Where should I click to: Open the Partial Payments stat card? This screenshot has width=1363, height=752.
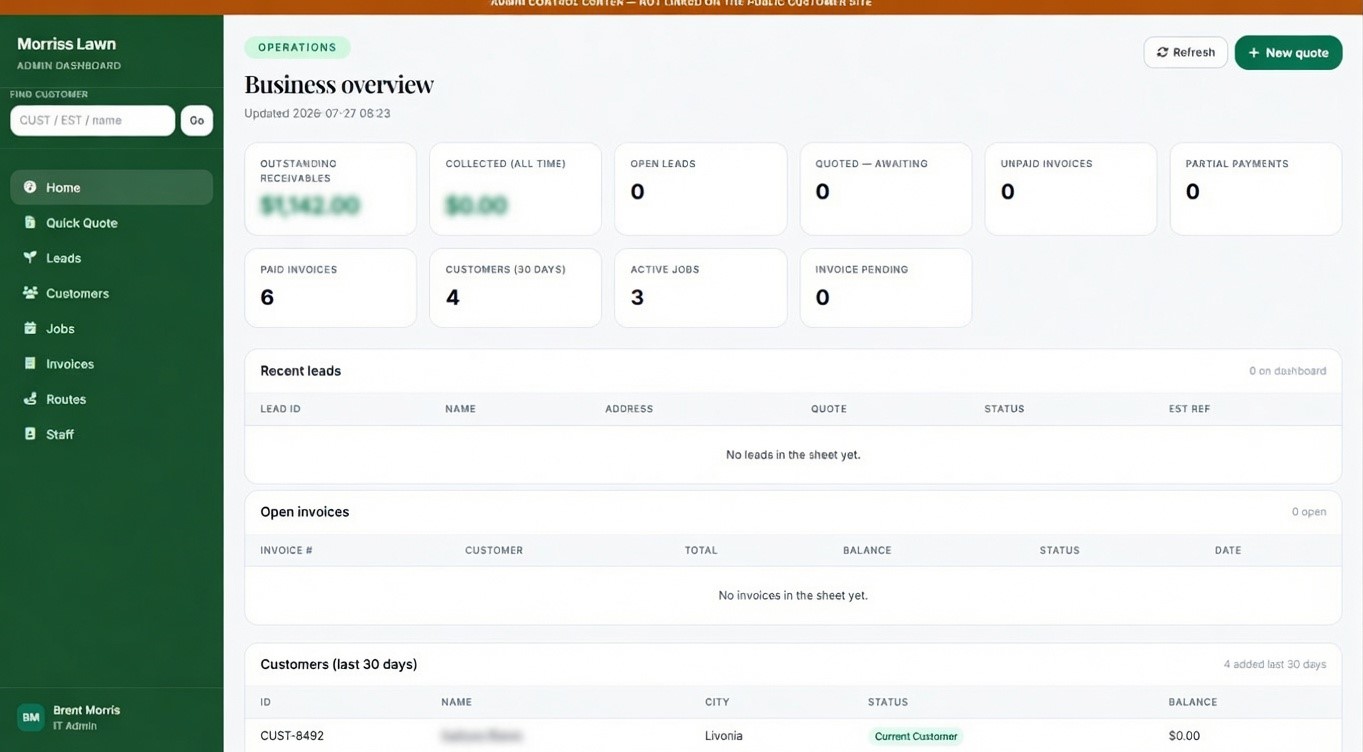[x=1256, y=189]
